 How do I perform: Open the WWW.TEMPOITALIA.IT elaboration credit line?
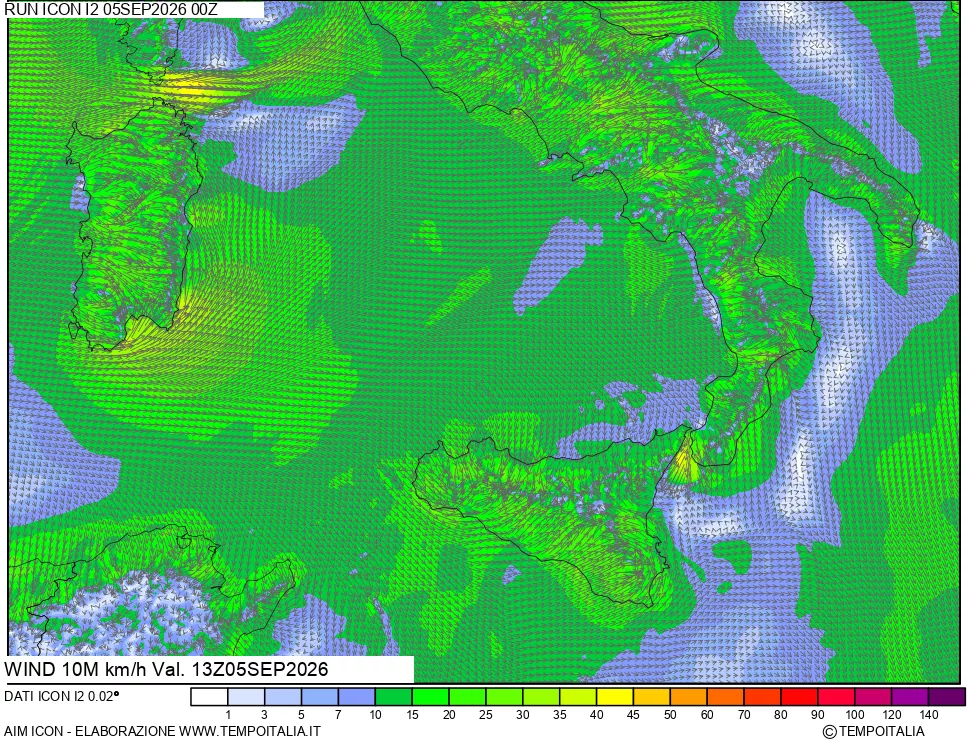point(162,731)
